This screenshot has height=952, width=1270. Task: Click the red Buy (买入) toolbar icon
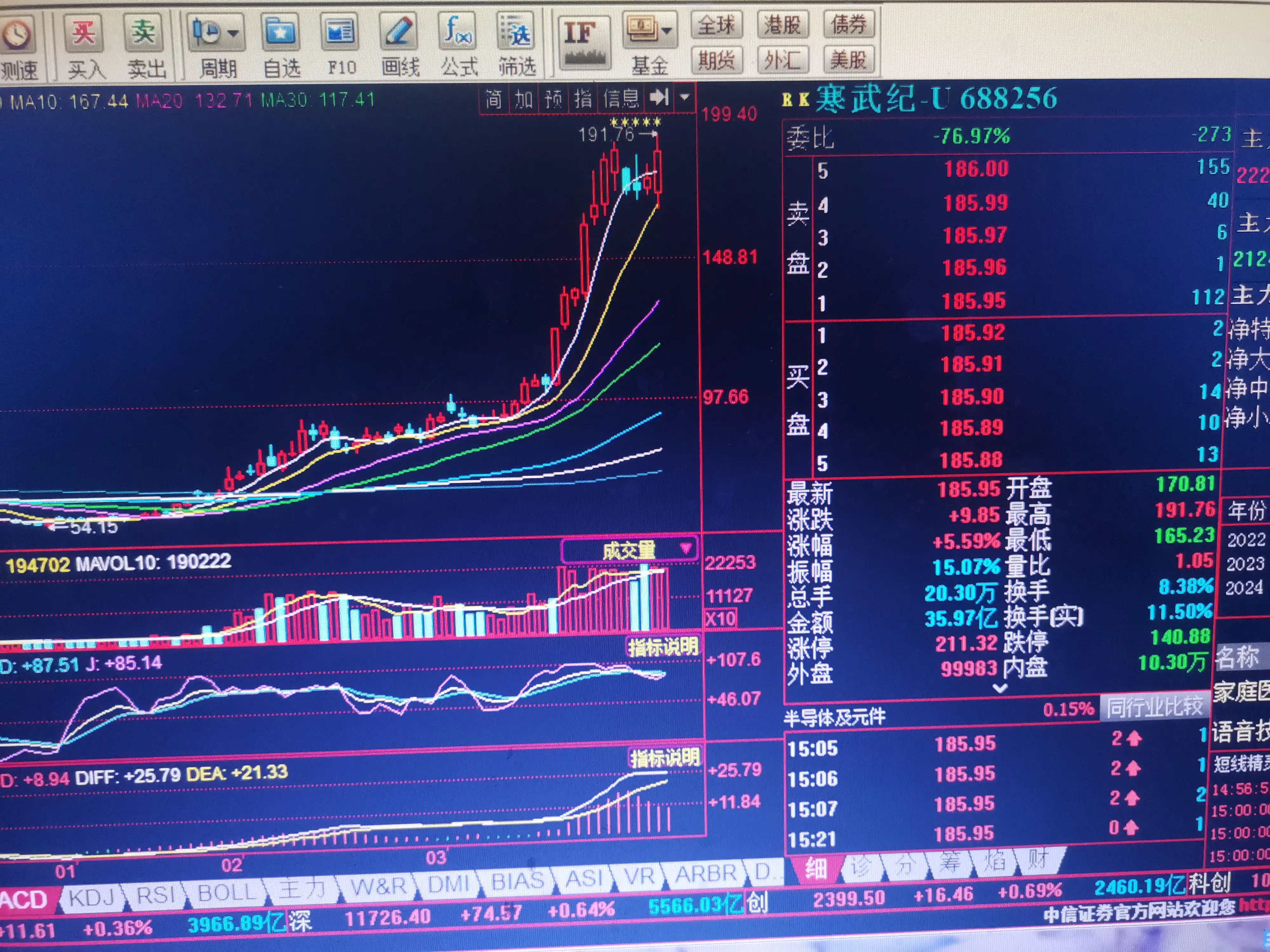pyautogui.click(x=83, y=33)
